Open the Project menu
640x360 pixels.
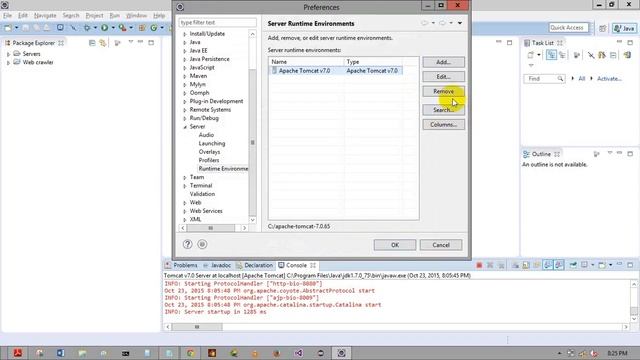(94, 16)
